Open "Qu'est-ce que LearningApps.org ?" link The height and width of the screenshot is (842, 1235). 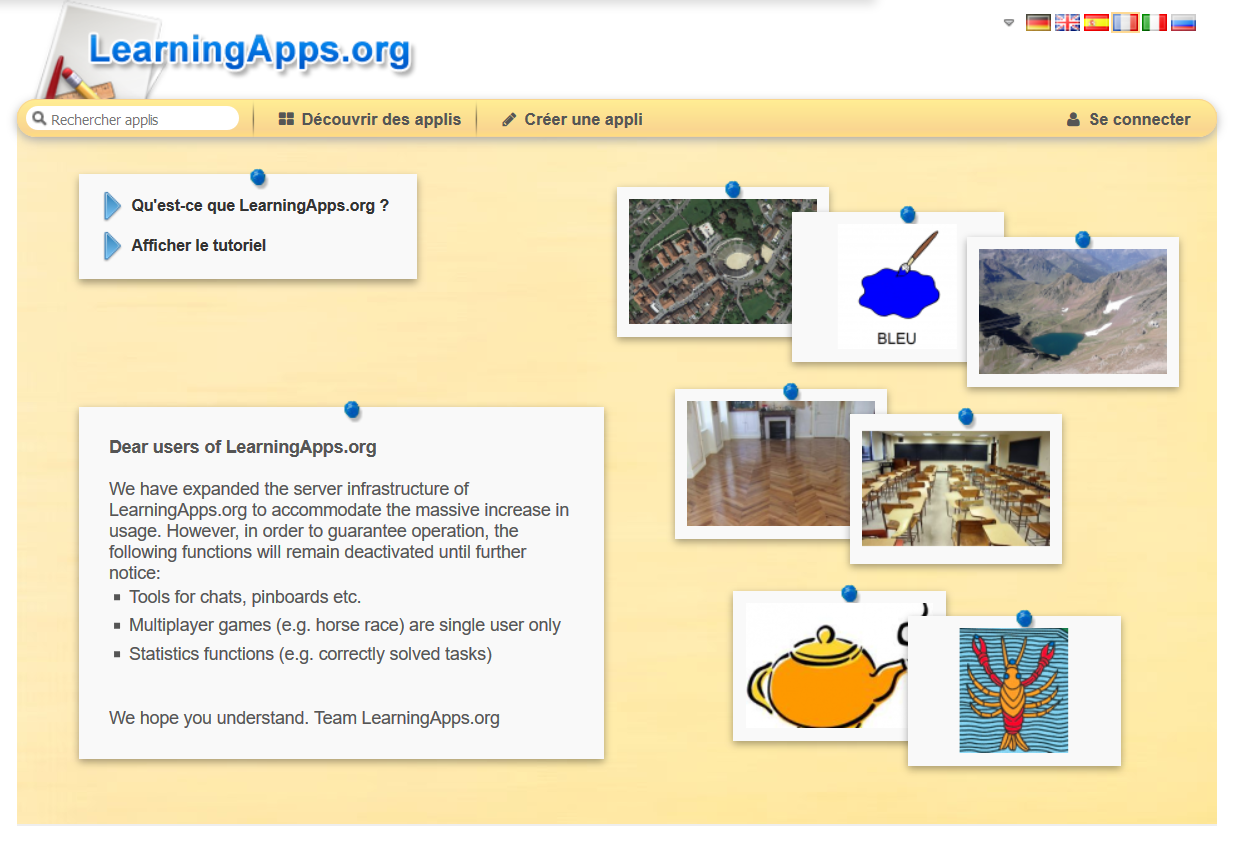pyautogui.click(x=260, y=206)
